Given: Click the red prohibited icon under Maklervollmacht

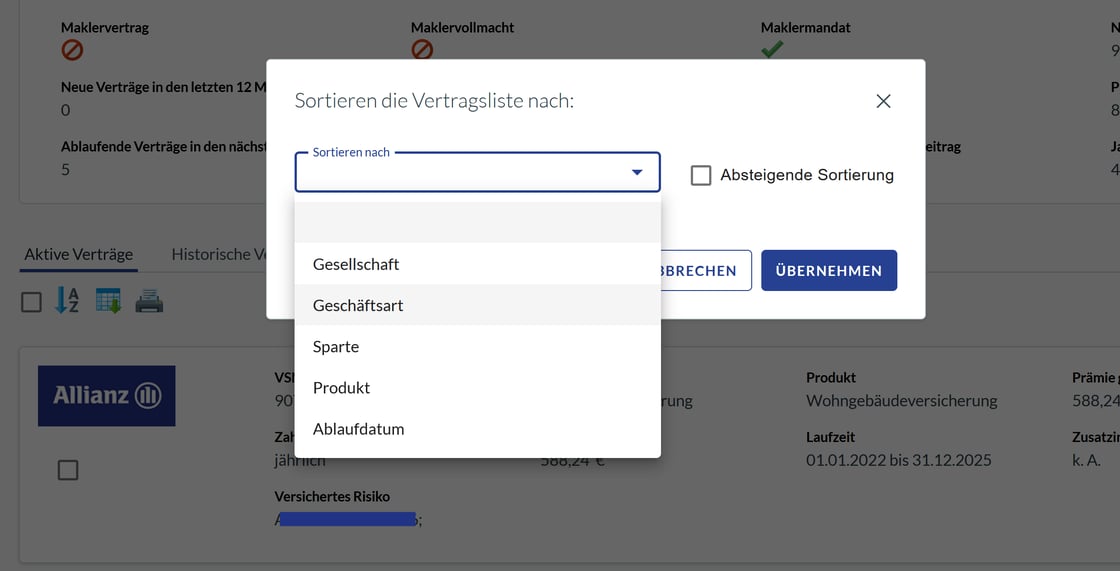Looking at the screenshot, I should pyautogui.click(x=422, y=49).
